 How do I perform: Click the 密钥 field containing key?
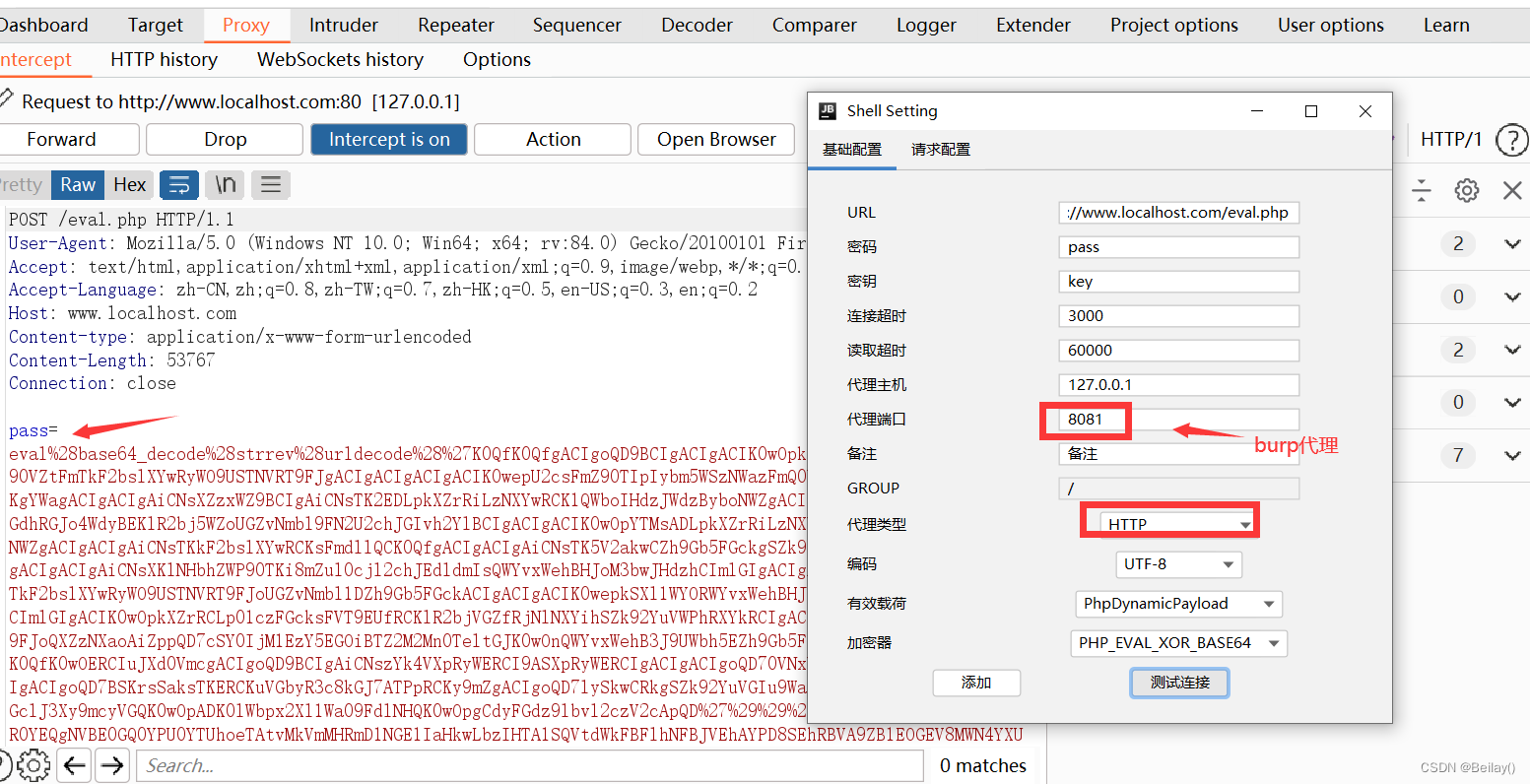[1179, 282]
